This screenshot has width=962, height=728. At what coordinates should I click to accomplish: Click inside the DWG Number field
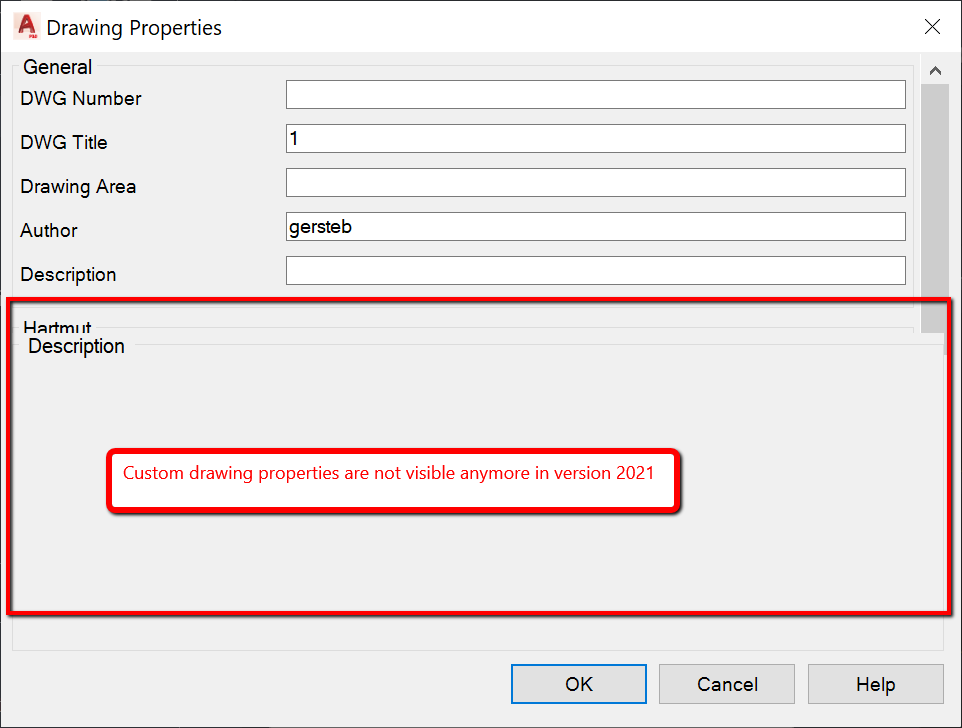point(595,94)
